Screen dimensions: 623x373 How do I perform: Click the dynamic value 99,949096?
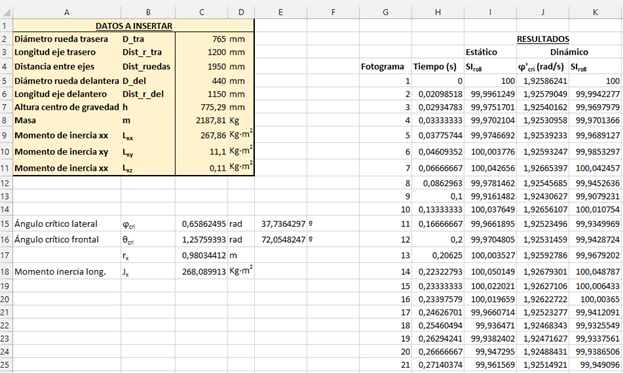tap(595, 364)
